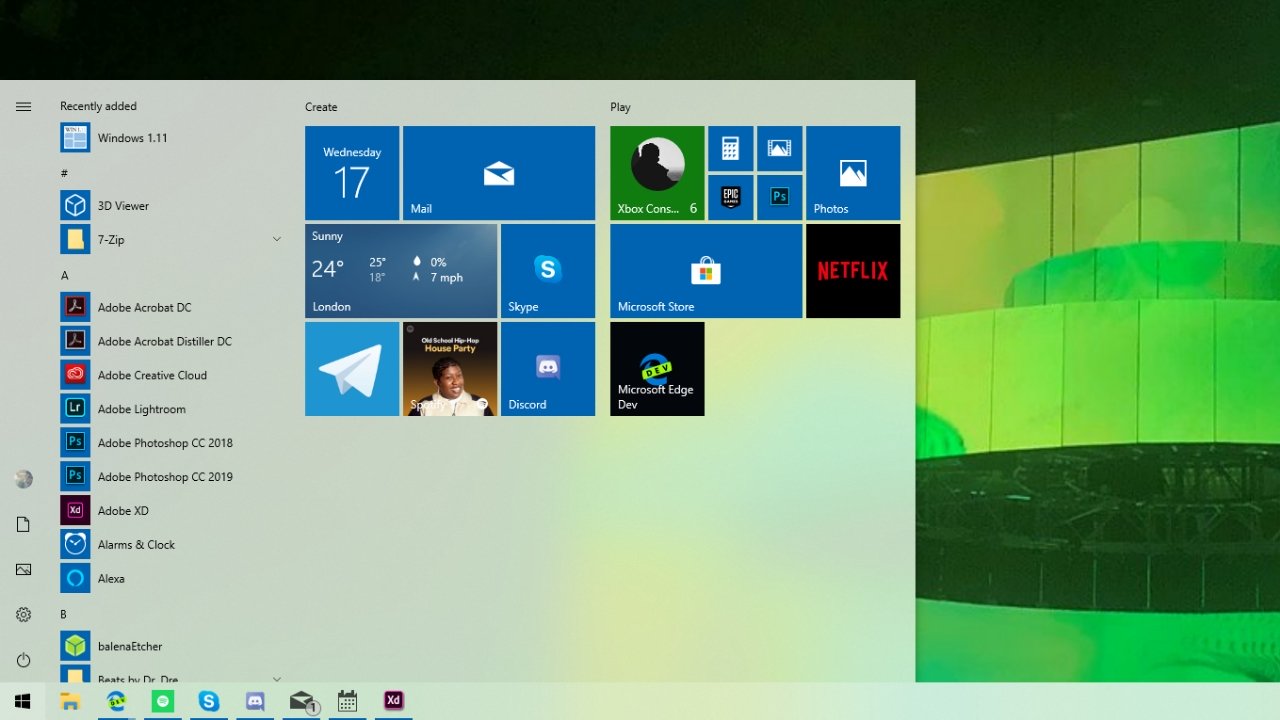Screen dimensions: 1280x720
Task: Open the Photos tile
Action: pos(853,173)
